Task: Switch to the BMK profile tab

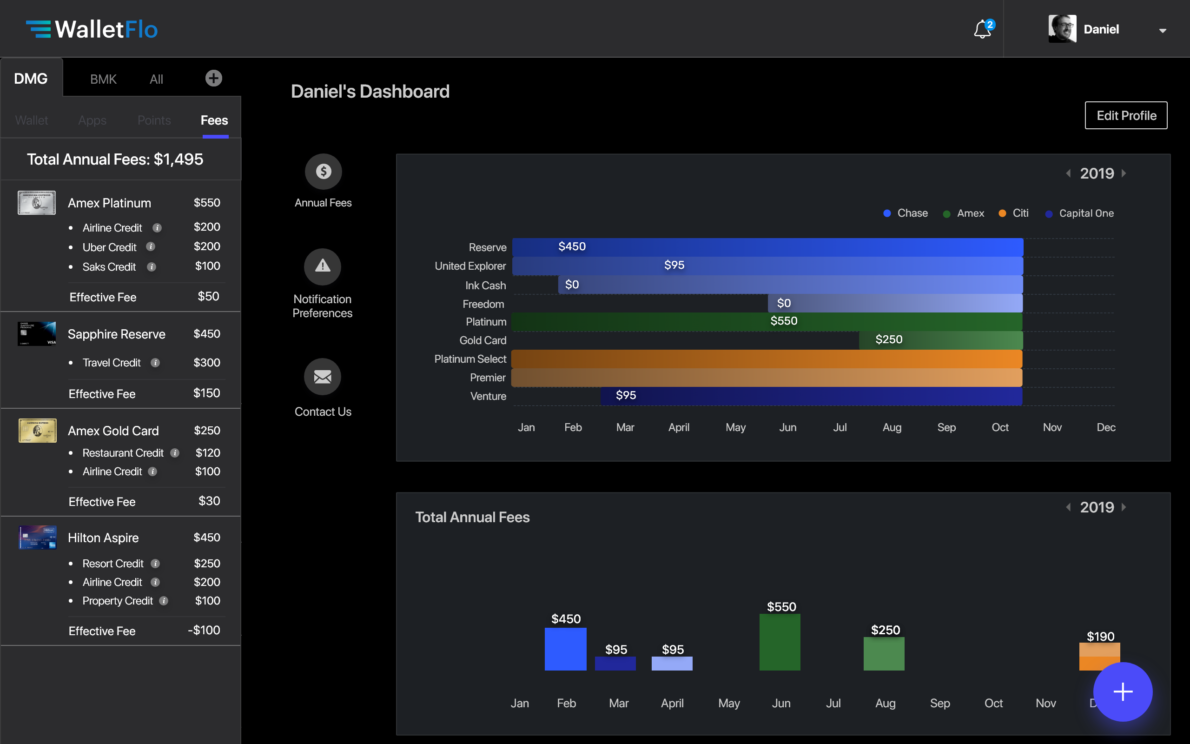Action: pyautogui.click(x=103, y=79)
